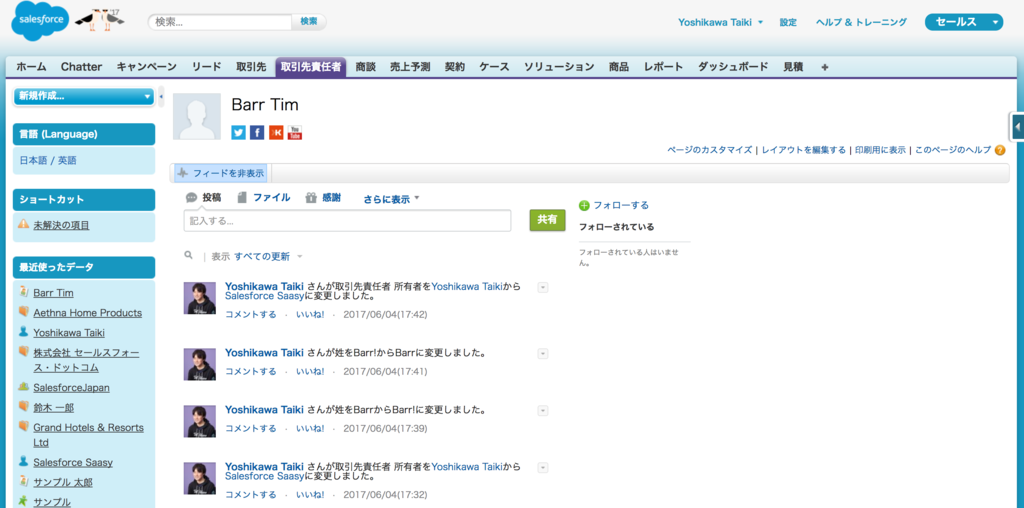Click the avatar on the 17:42 feed post

pyautogui.click(x=200, y=298)
